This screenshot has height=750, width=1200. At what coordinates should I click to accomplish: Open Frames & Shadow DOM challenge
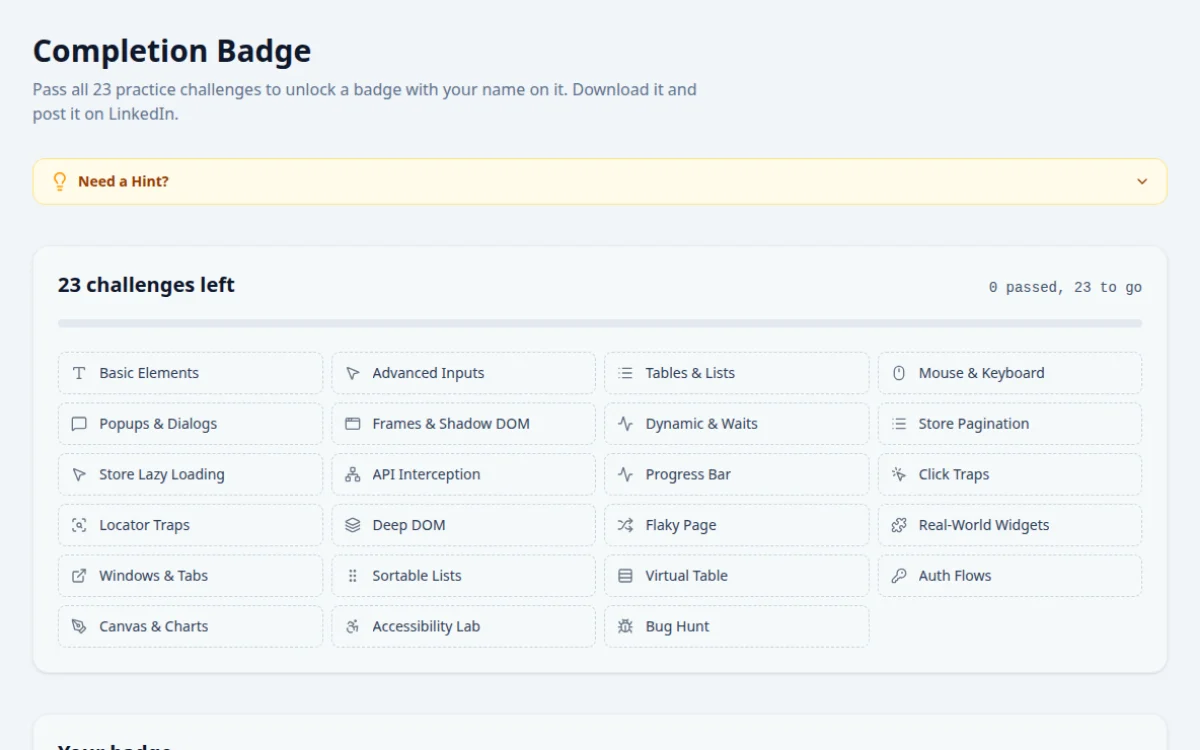463,424
